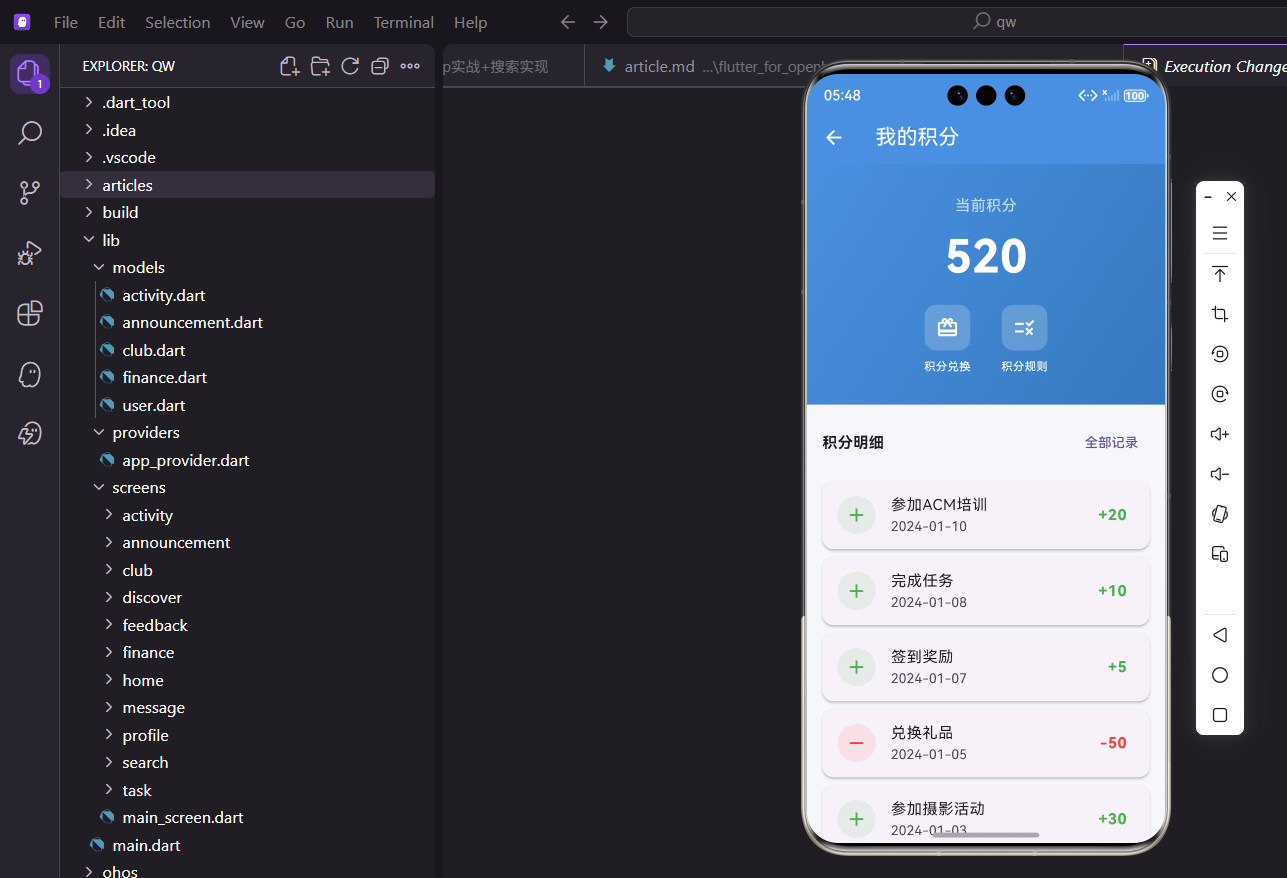Open Explorer more actions menu
The width and height of the screenshot is (1287, 878).
coord(410,66)
